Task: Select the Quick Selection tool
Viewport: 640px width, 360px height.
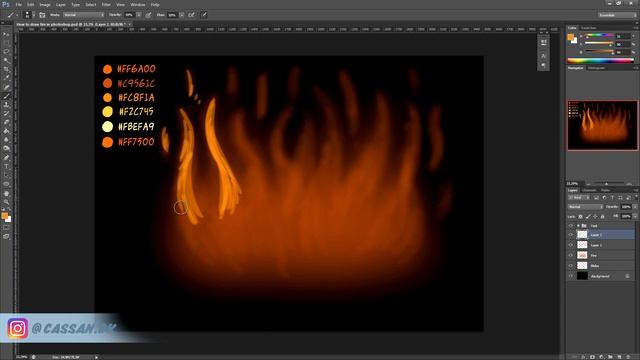Action: (x=6, y=60)
